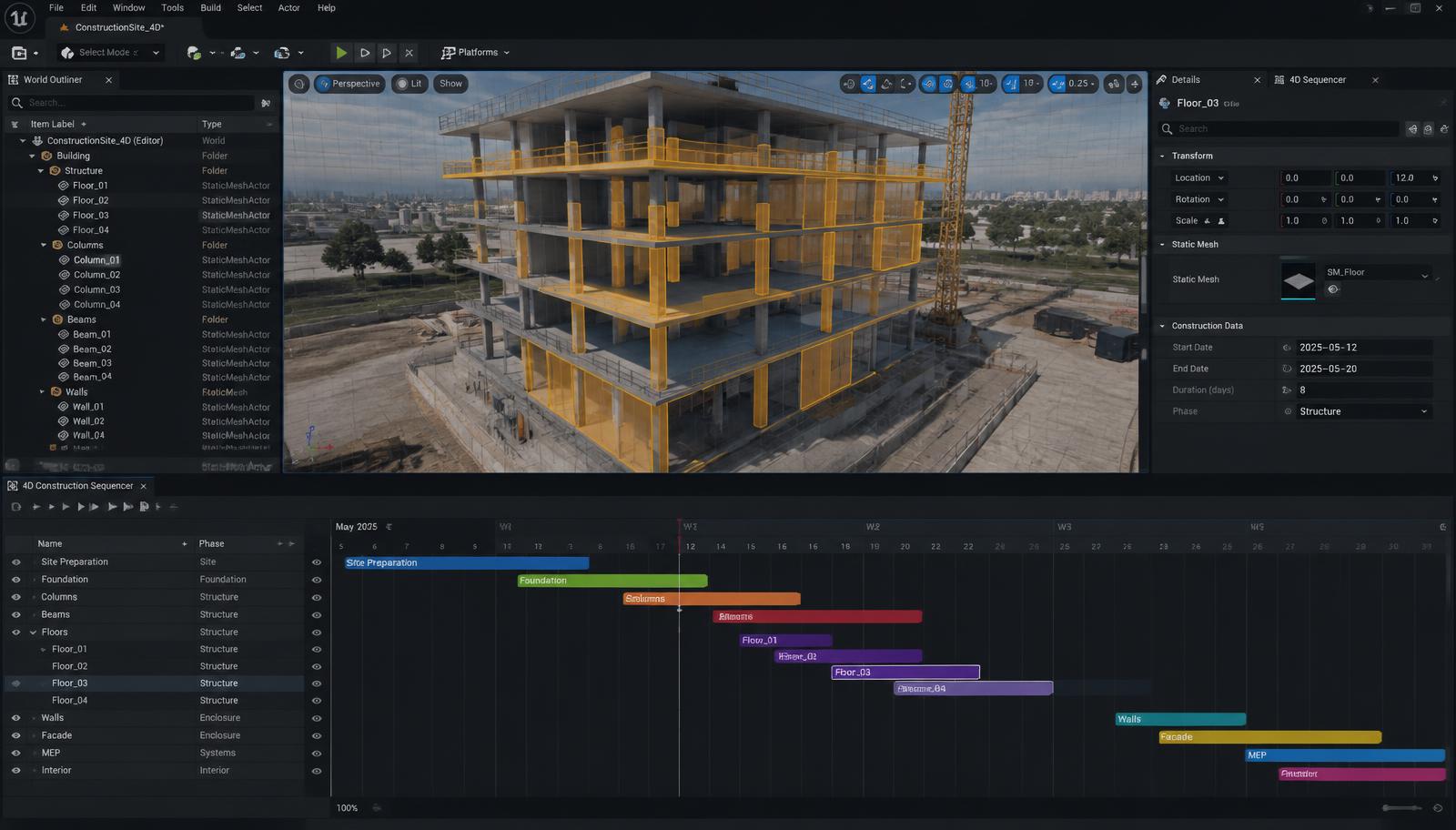This screenshot has height=830, width=1456.
Task: Collapse the Columns folder in outliner
Action: pos(43,245)
